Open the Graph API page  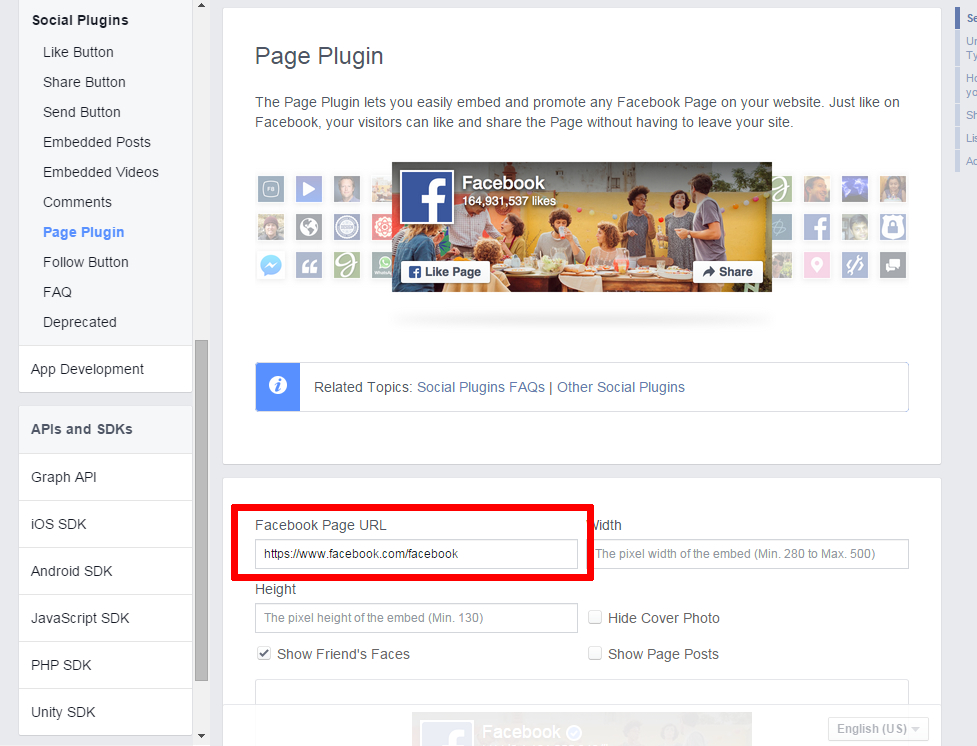click(105, 477)
